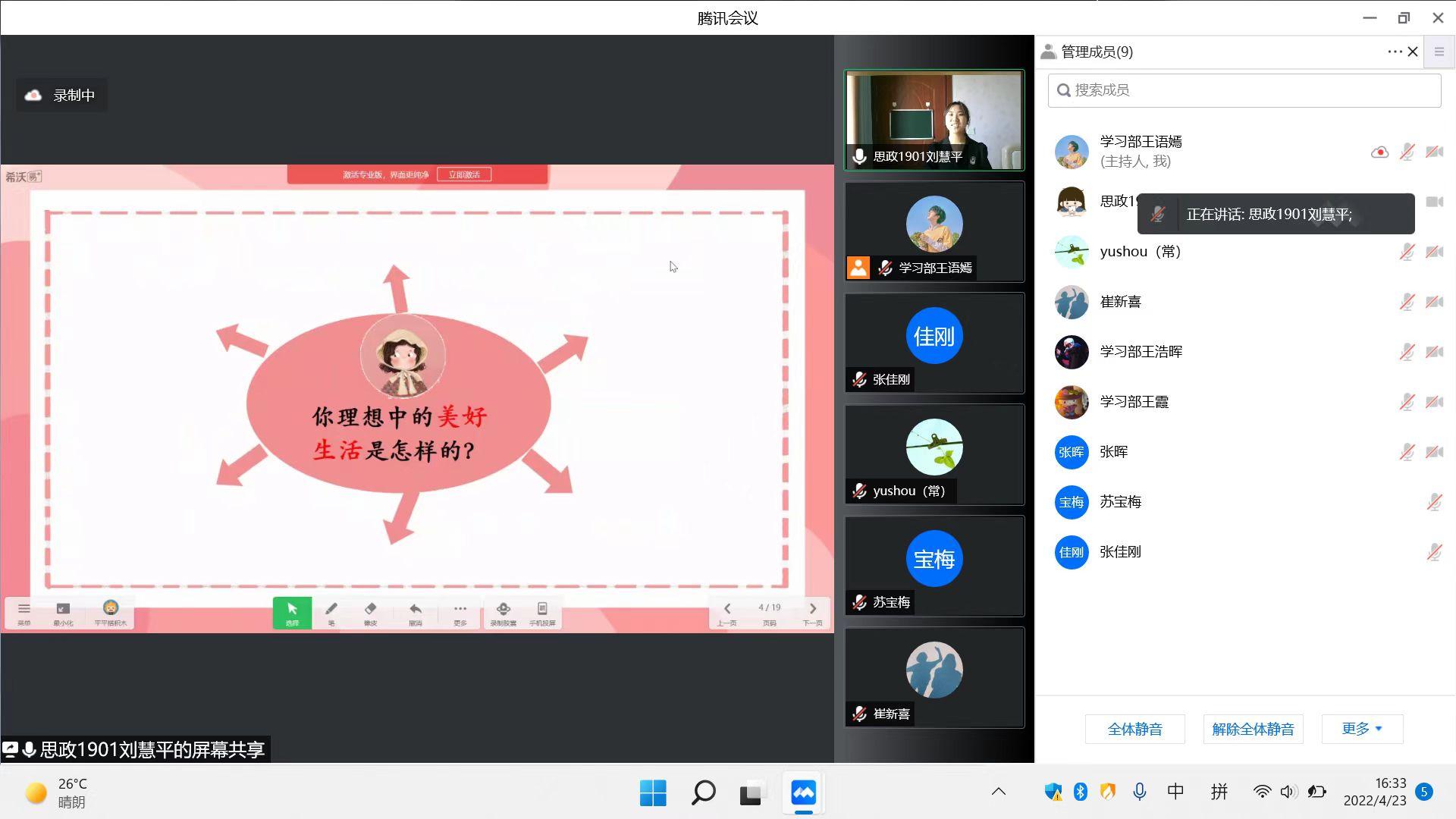
Task: Click the sidebar menu icon beside member panel
Action: point(1439,52)
